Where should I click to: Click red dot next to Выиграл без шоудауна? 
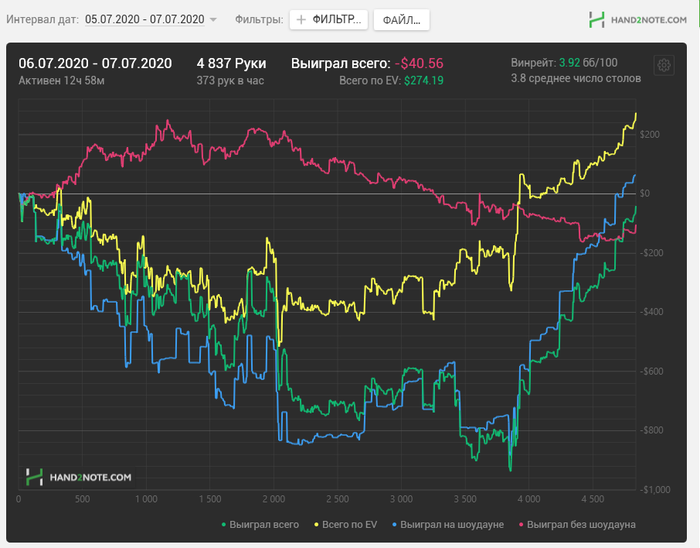point(521,525)
